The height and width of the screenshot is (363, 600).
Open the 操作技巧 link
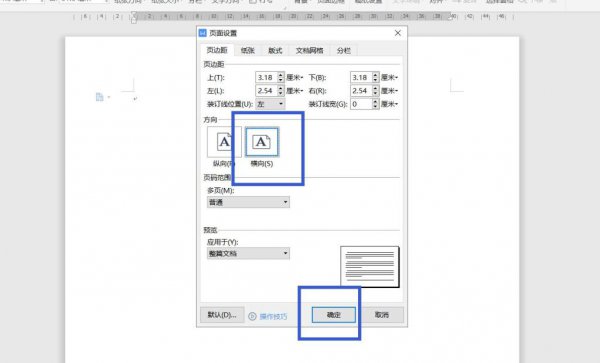[273, 316]
